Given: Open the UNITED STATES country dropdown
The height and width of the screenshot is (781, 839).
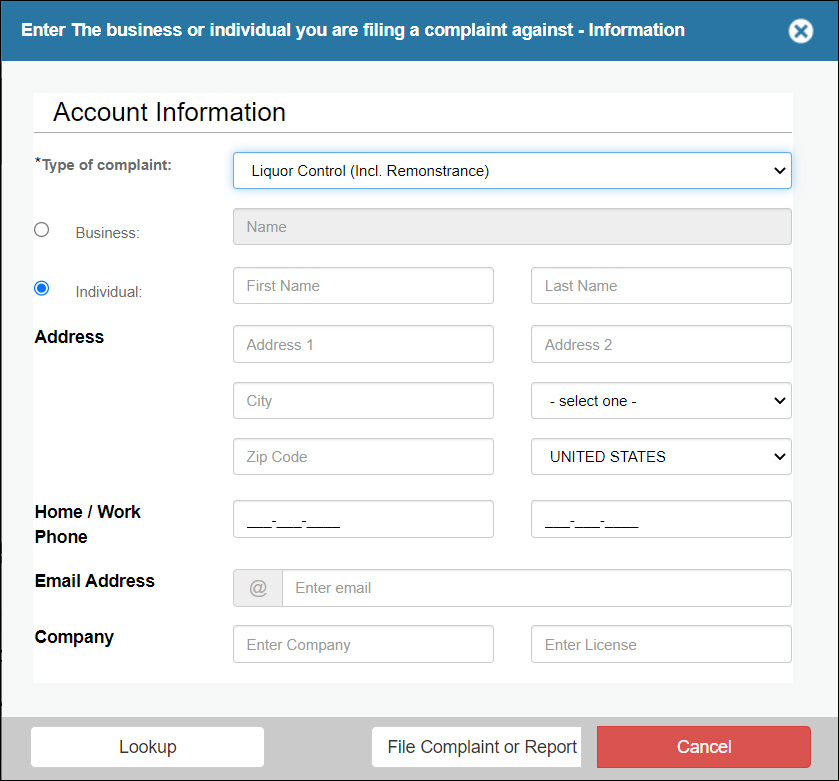Looking at the screenshot, I should (661, 457).
